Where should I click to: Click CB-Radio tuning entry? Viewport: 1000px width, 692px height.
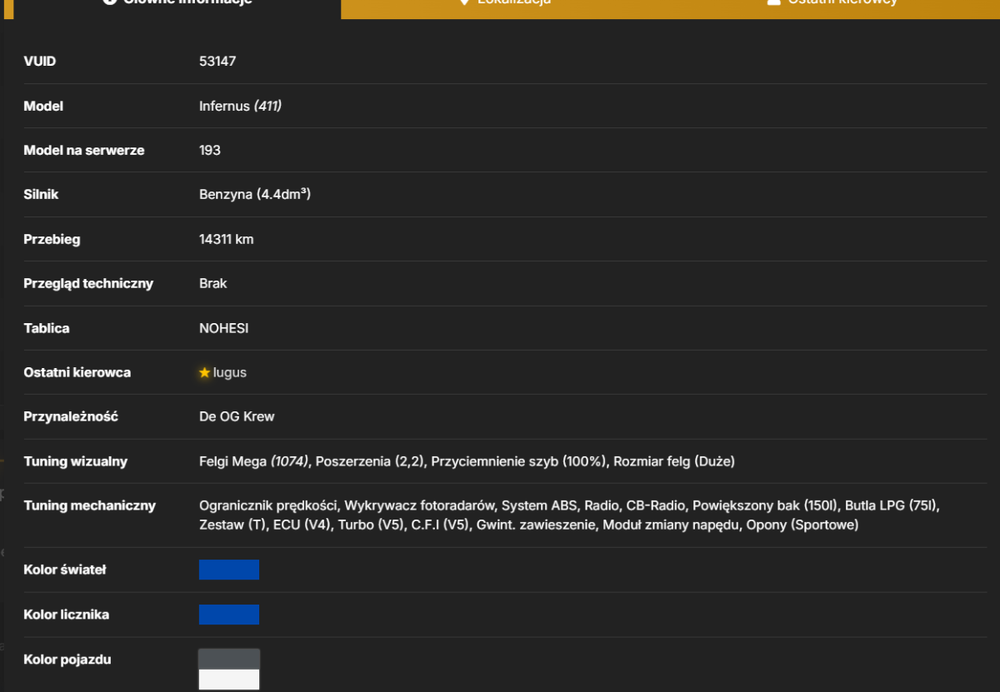[x=655, y=506]
